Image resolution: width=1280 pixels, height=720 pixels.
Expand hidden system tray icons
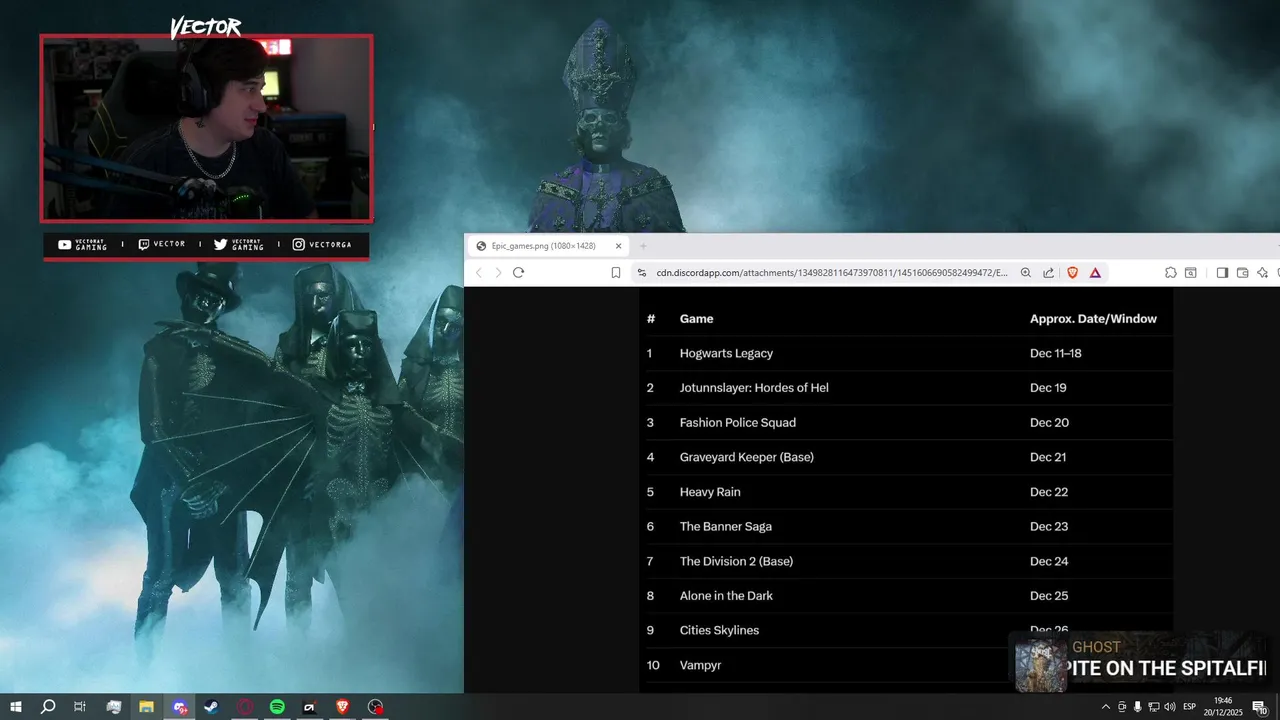[1105, 707]
